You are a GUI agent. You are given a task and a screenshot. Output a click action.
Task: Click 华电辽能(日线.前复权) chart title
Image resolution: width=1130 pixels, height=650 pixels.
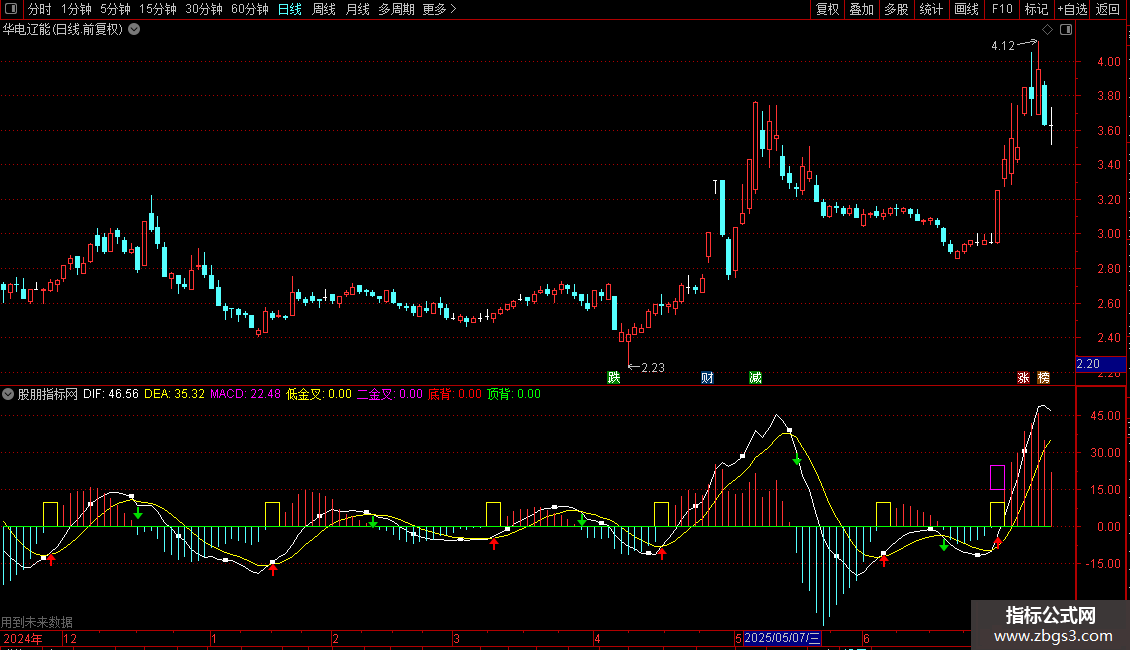(x=63, y=30)
